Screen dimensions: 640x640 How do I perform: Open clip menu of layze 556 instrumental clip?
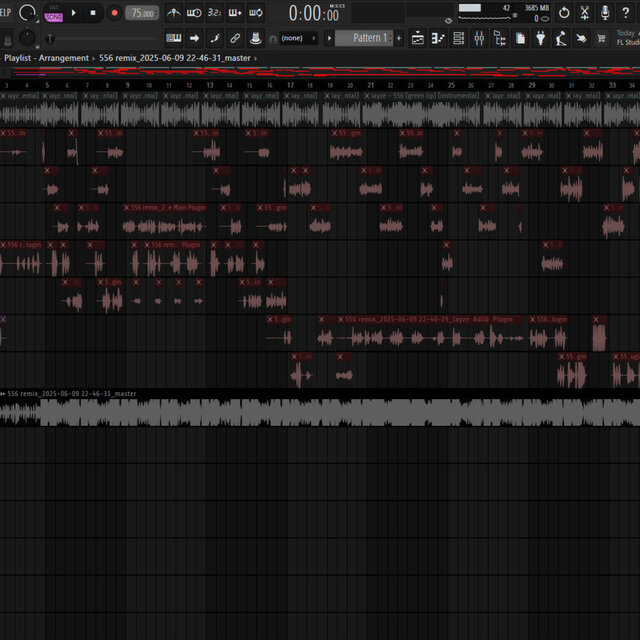tap(367, 96)
